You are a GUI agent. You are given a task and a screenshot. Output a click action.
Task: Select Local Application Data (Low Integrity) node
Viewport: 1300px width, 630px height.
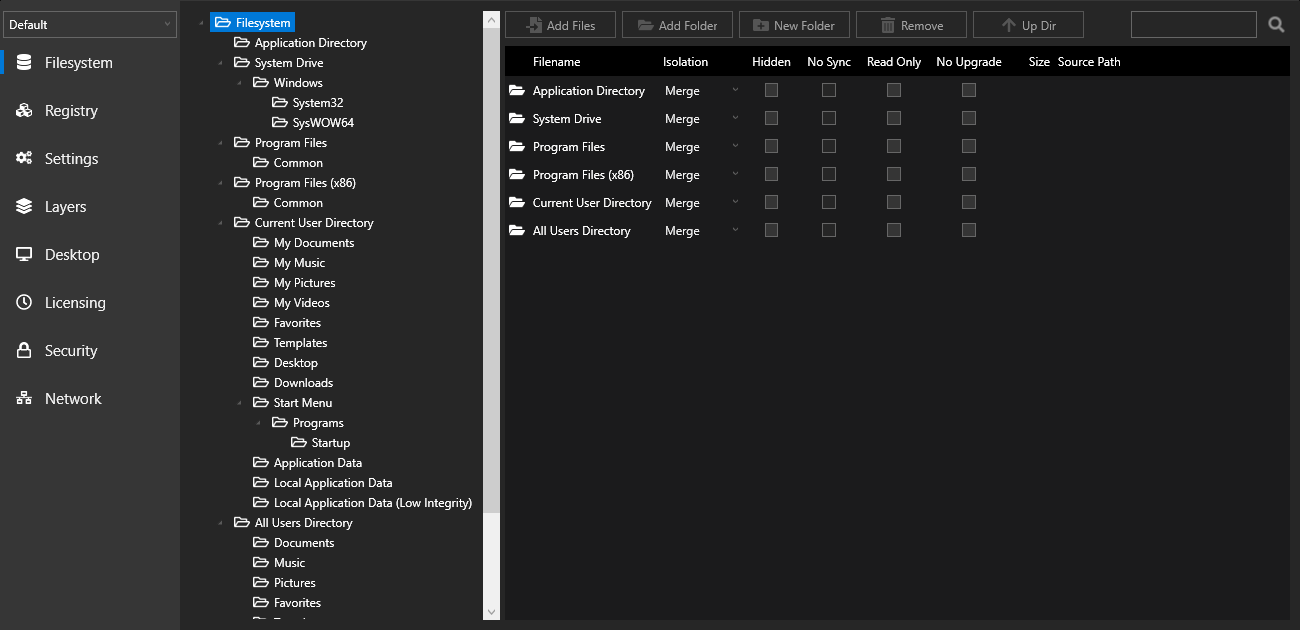pos(373,503)
